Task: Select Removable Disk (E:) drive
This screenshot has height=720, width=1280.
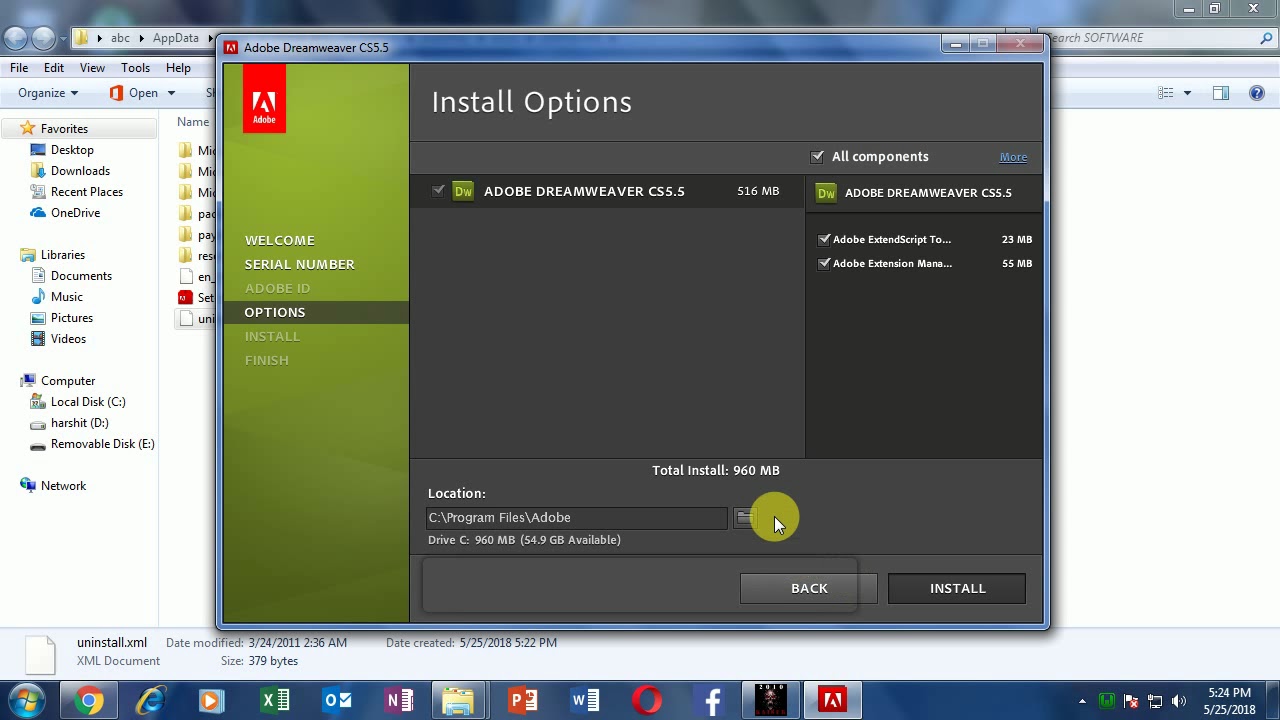Action: [x=102, y=444]
